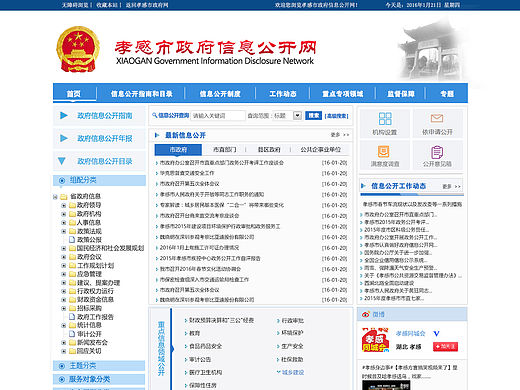Click the down-arrow icon beside 政府信息公开目录
520x390 pixels.
(62, 161)
